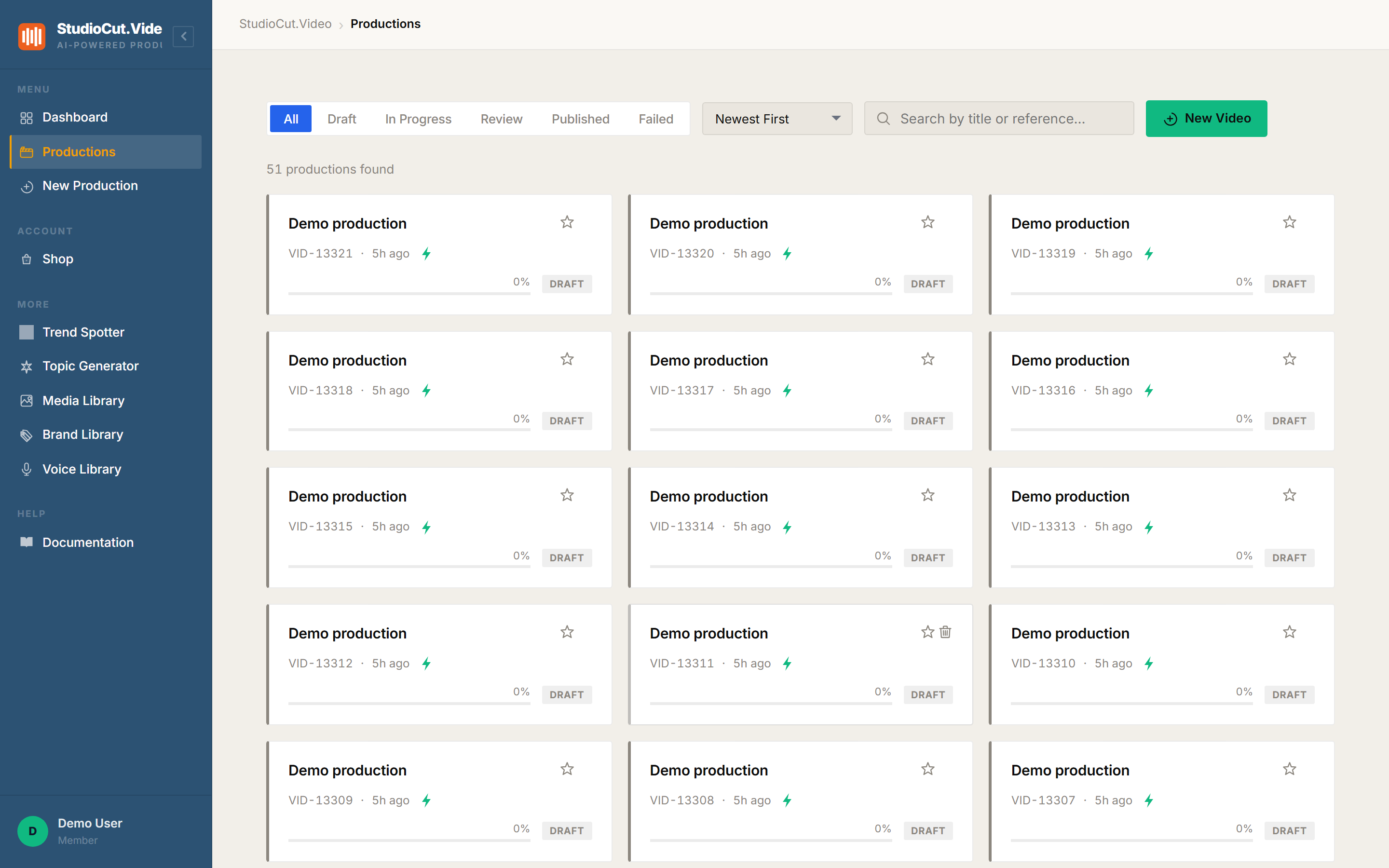Favorite the VID-13318 production star

567,359
